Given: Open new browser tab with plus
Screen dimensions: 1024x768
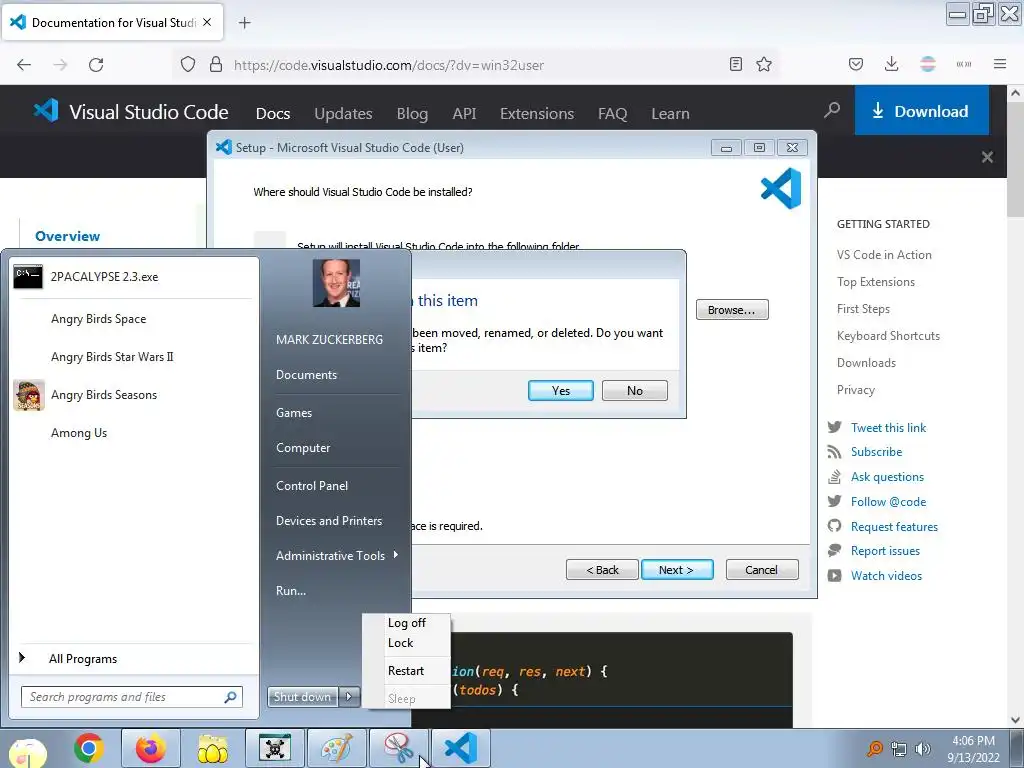Looking at the screenshot, I should click(244, 23).
